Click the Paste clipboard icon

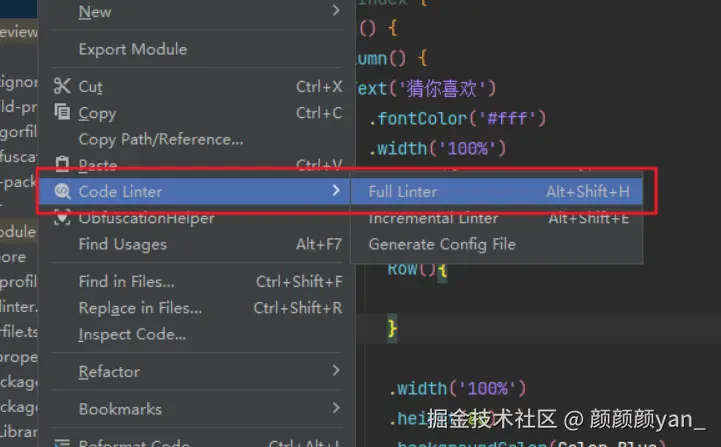(x=62, y=164)
